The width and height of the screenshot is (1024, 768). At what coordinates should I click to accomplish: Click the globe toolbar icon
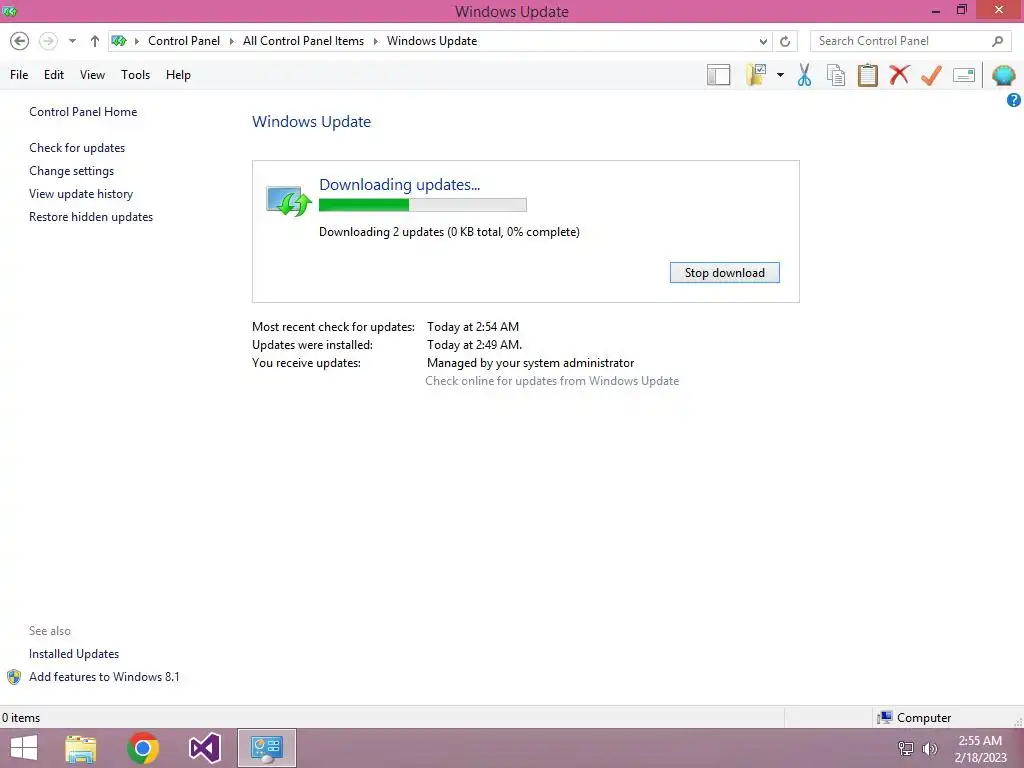click(1004, 75)
